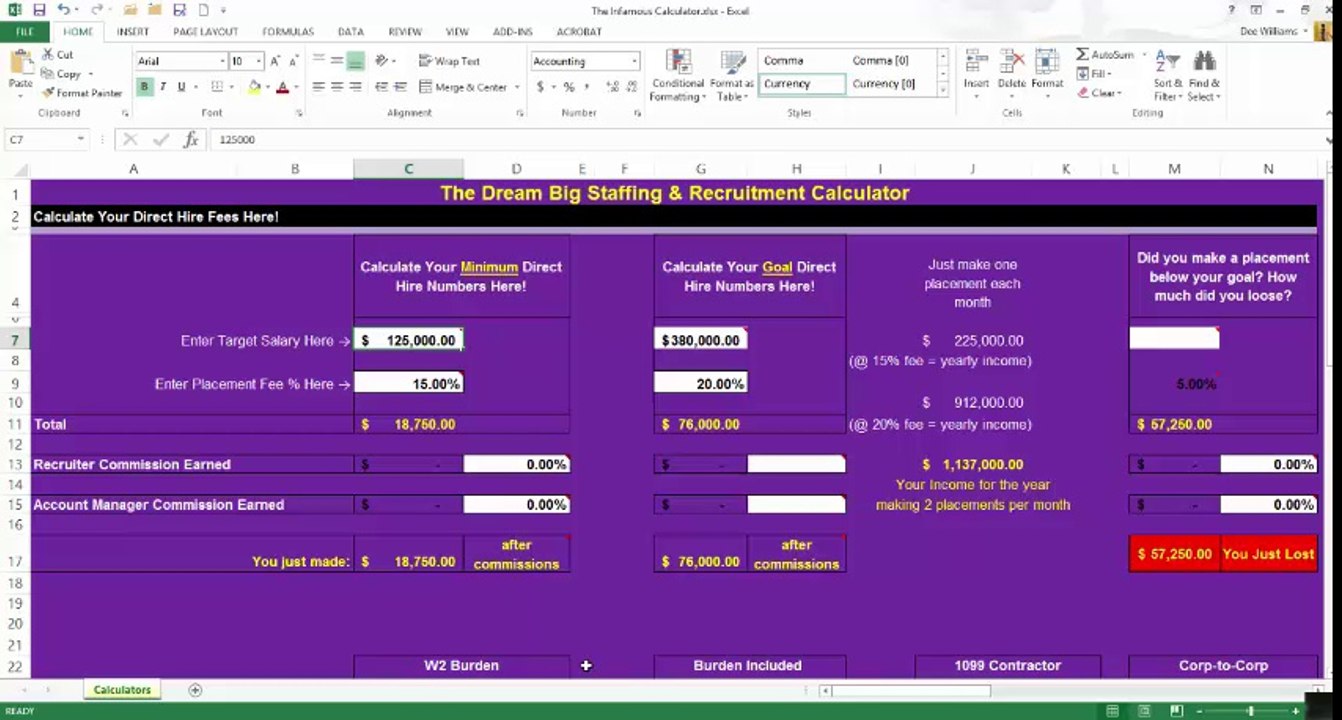Viewport: 1342px width, 720px height.
Task: Toggle Top Align for cell
Action: 320,61
